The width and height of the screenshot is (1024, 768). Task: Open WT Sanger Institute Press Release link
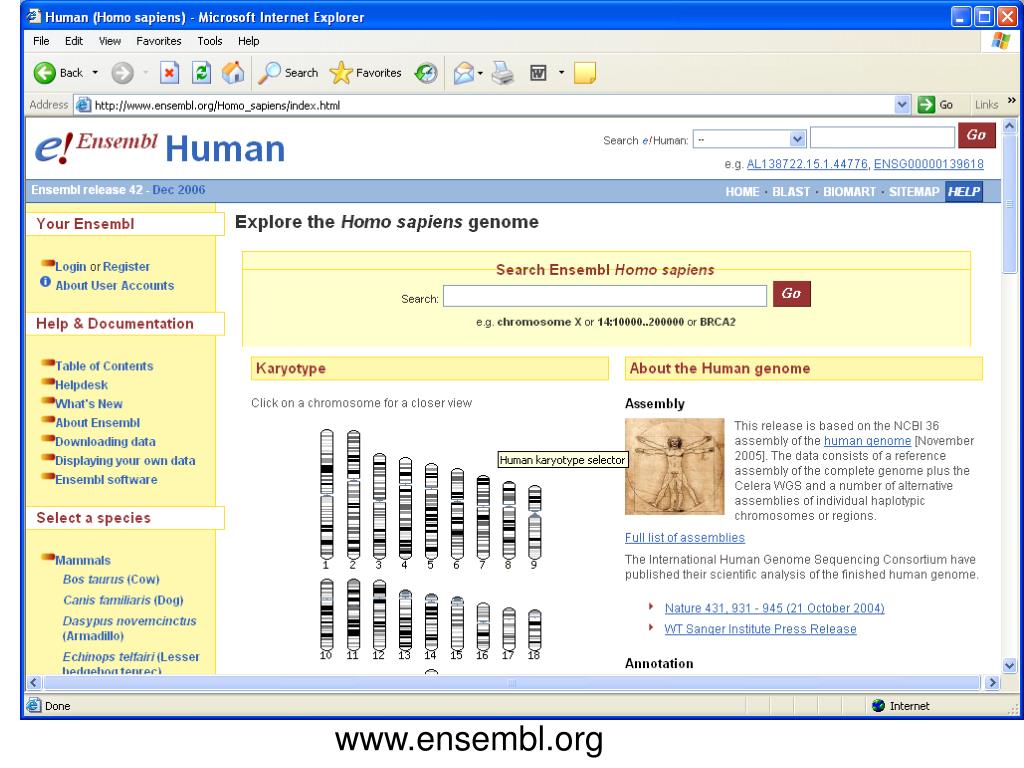pos(760,629)
